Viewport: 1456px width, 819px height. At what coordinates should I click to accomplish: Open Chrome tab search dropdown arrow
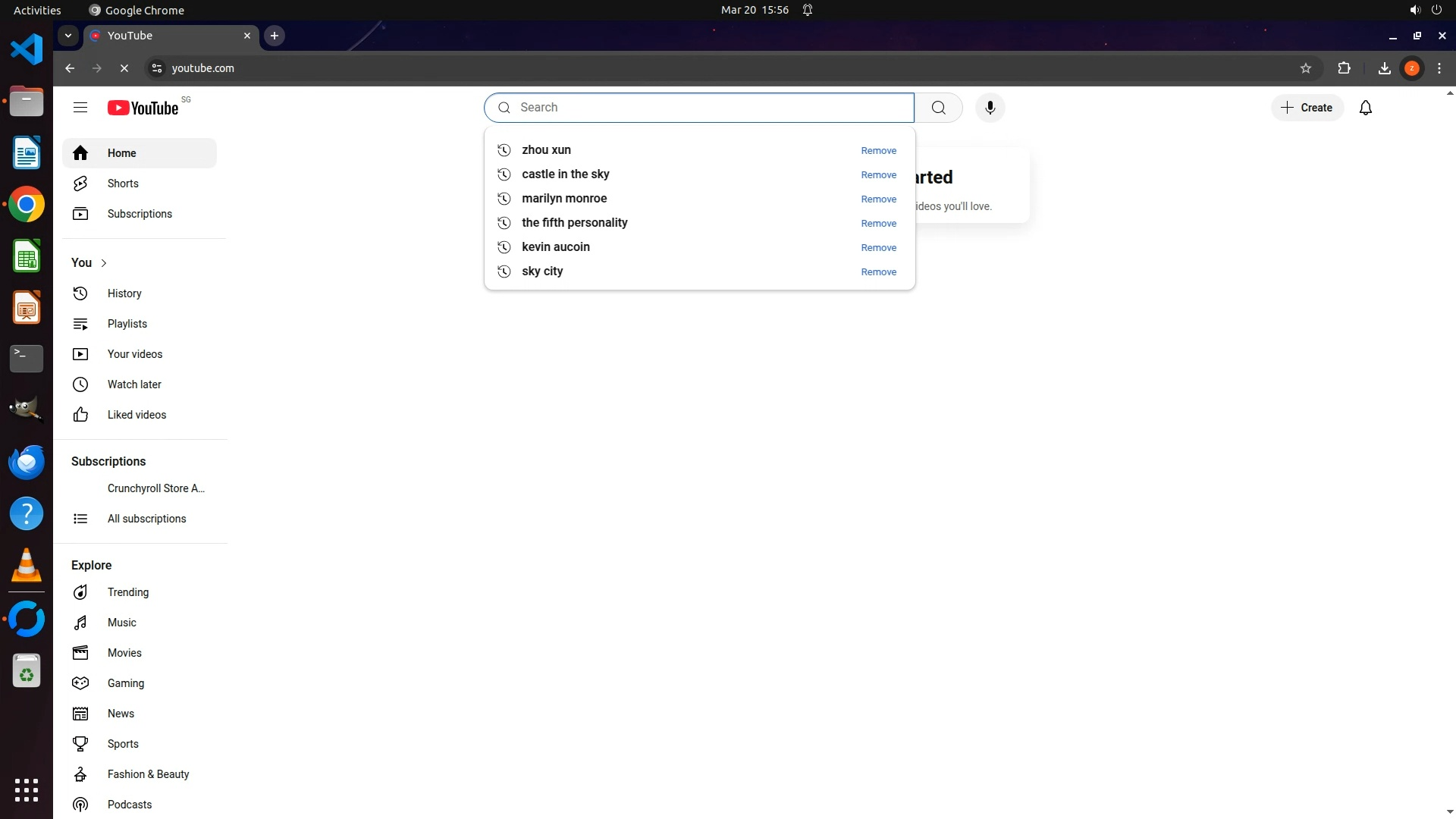coord(68,36)
